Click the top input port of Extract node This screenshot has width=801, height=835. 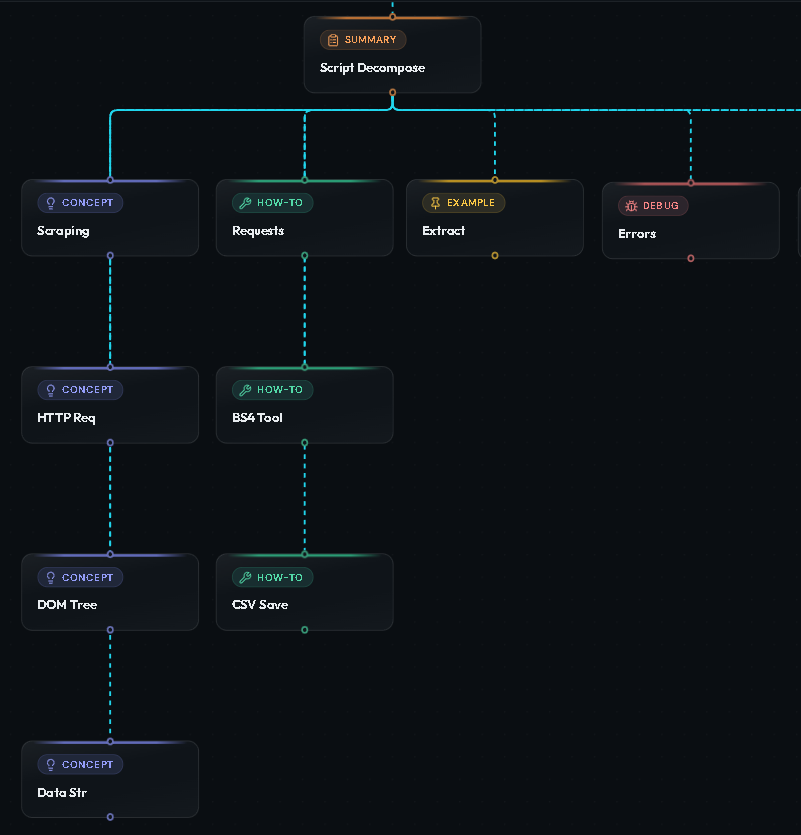495,180
